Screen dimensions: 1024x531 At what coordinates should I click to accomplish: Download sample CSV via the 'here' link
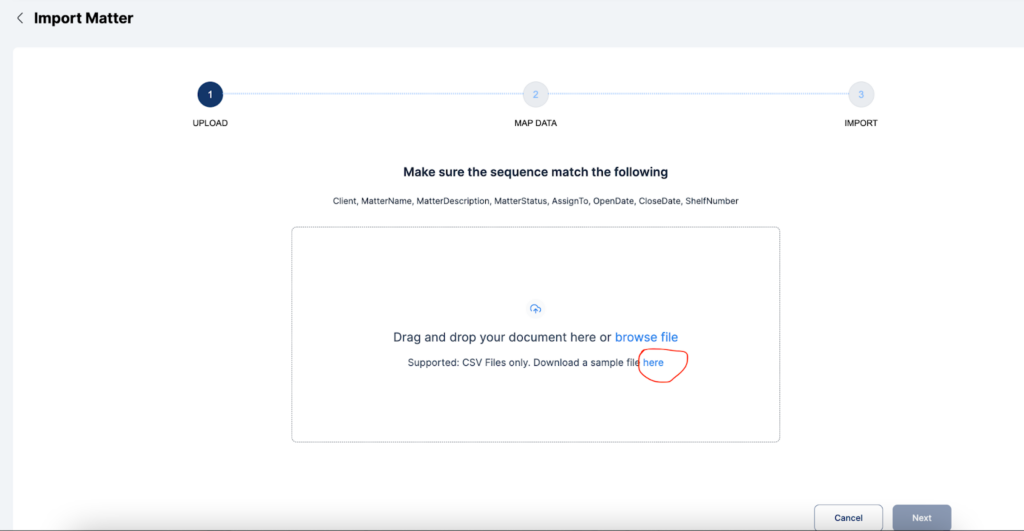[653, 362]
